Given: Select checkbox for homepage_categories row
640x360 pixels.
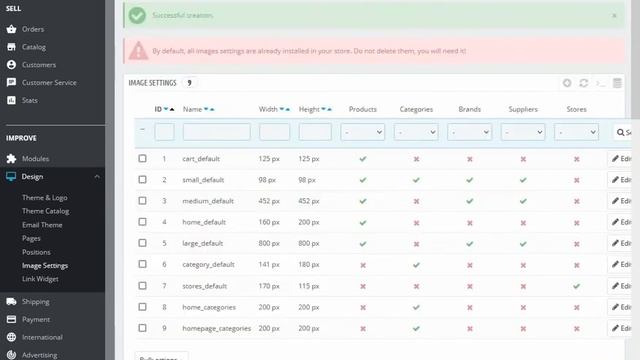Looking at the screenshot, I should pyautogui.click(x=142, y=328).
